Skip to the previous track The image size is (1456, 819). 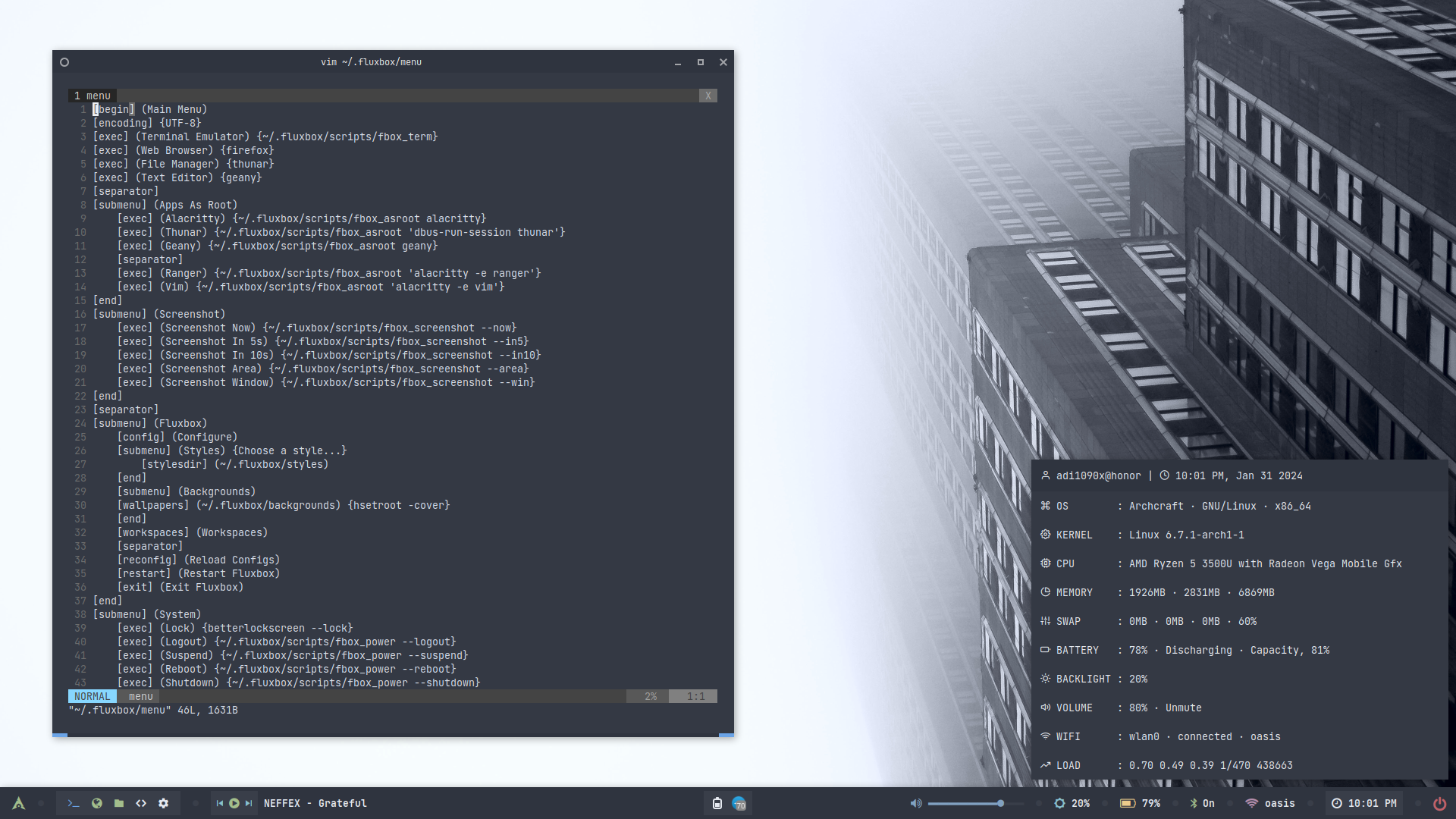220,803
